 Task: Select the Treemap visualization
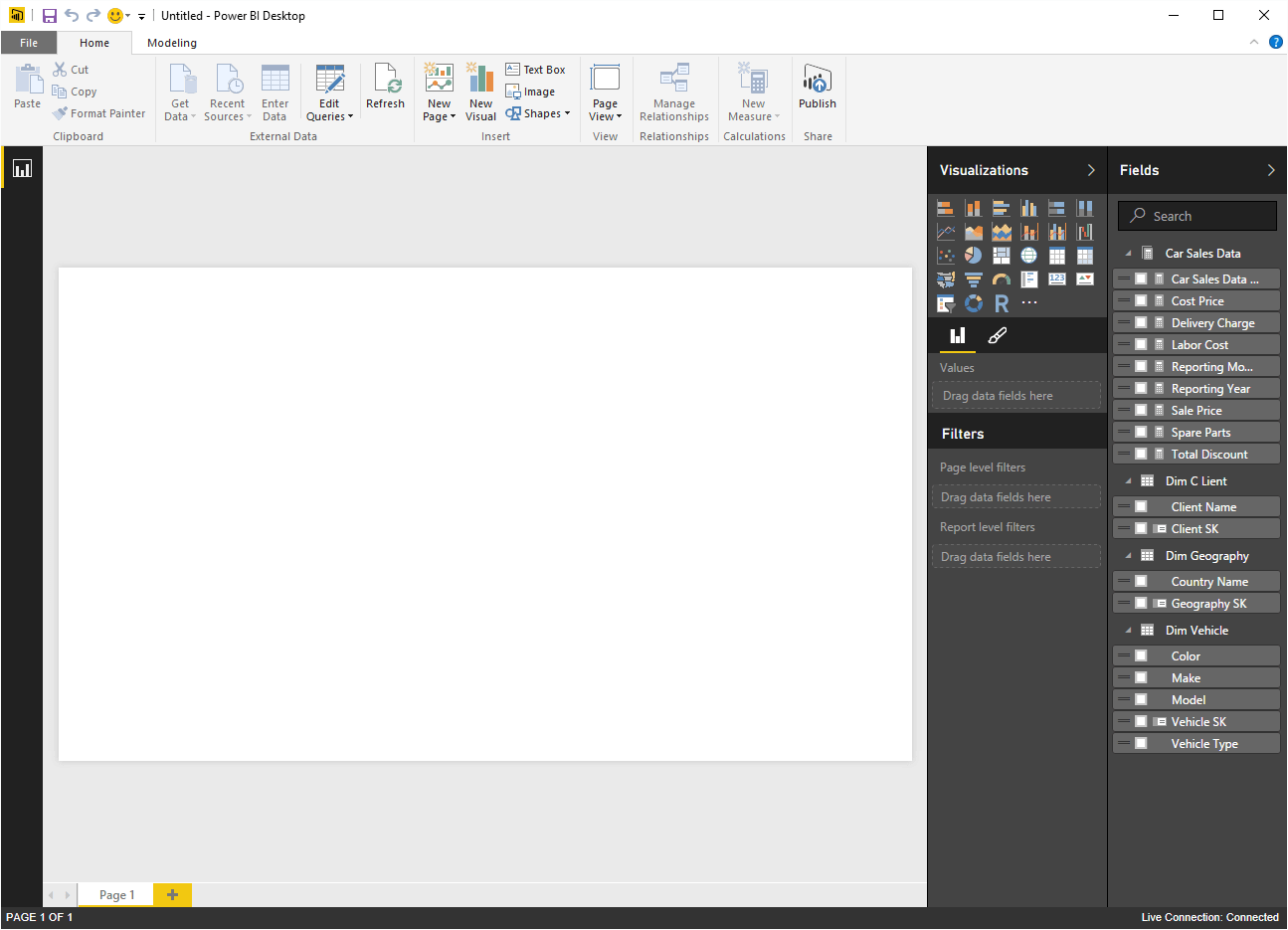[1002, 256]
